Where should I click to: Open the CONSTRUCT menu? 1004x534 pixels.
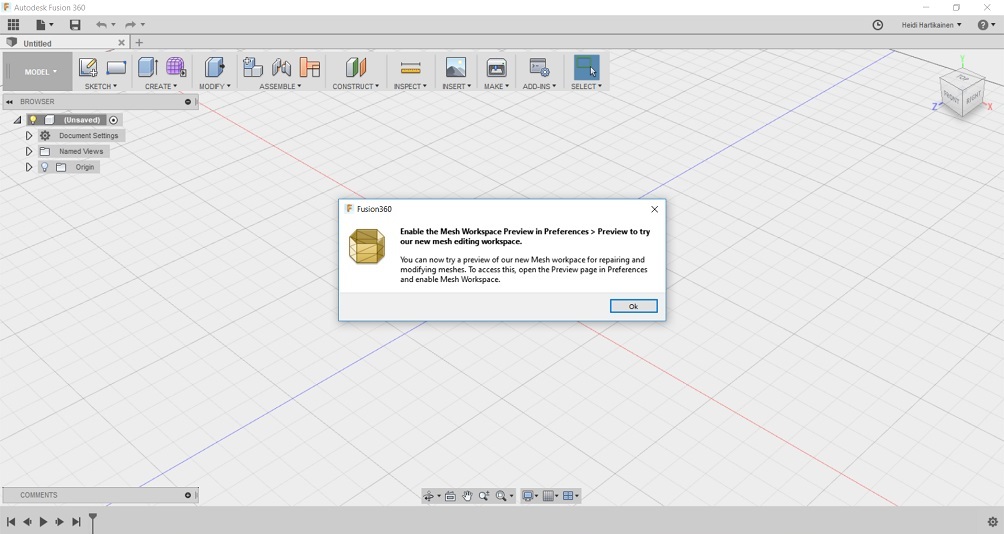[355, 86]
